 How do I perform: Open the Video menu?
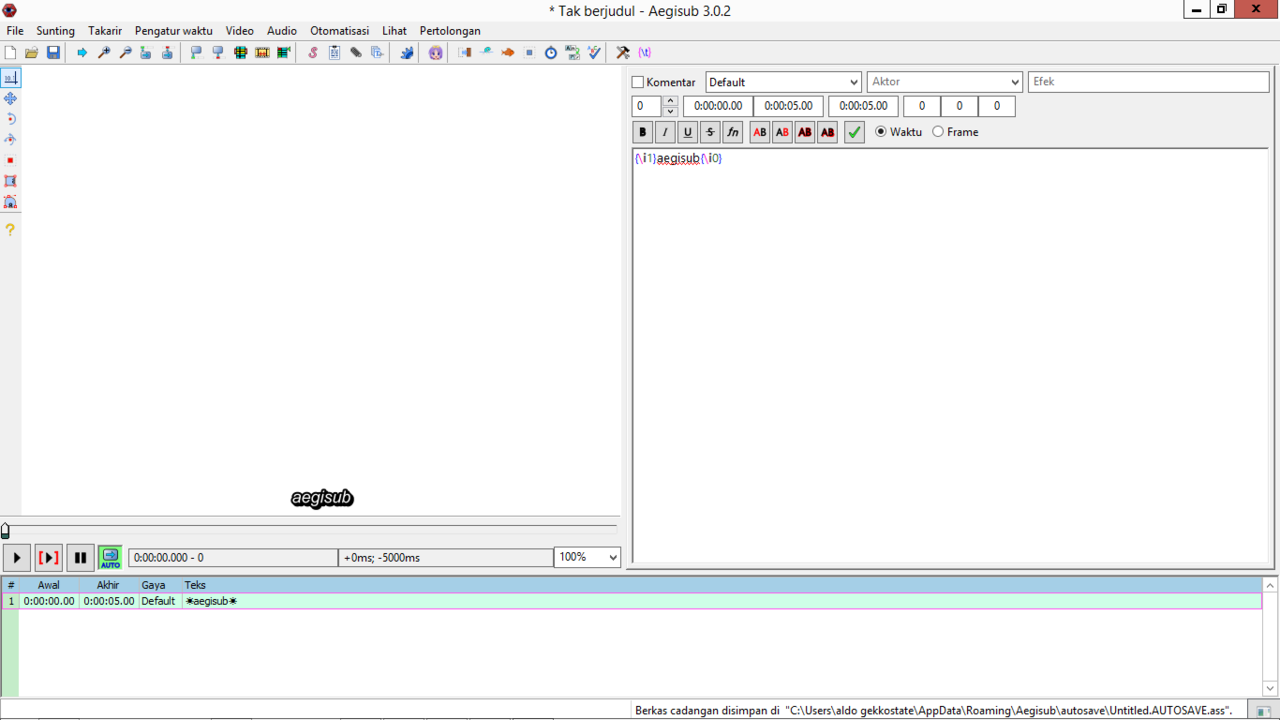tap(240, 31)
